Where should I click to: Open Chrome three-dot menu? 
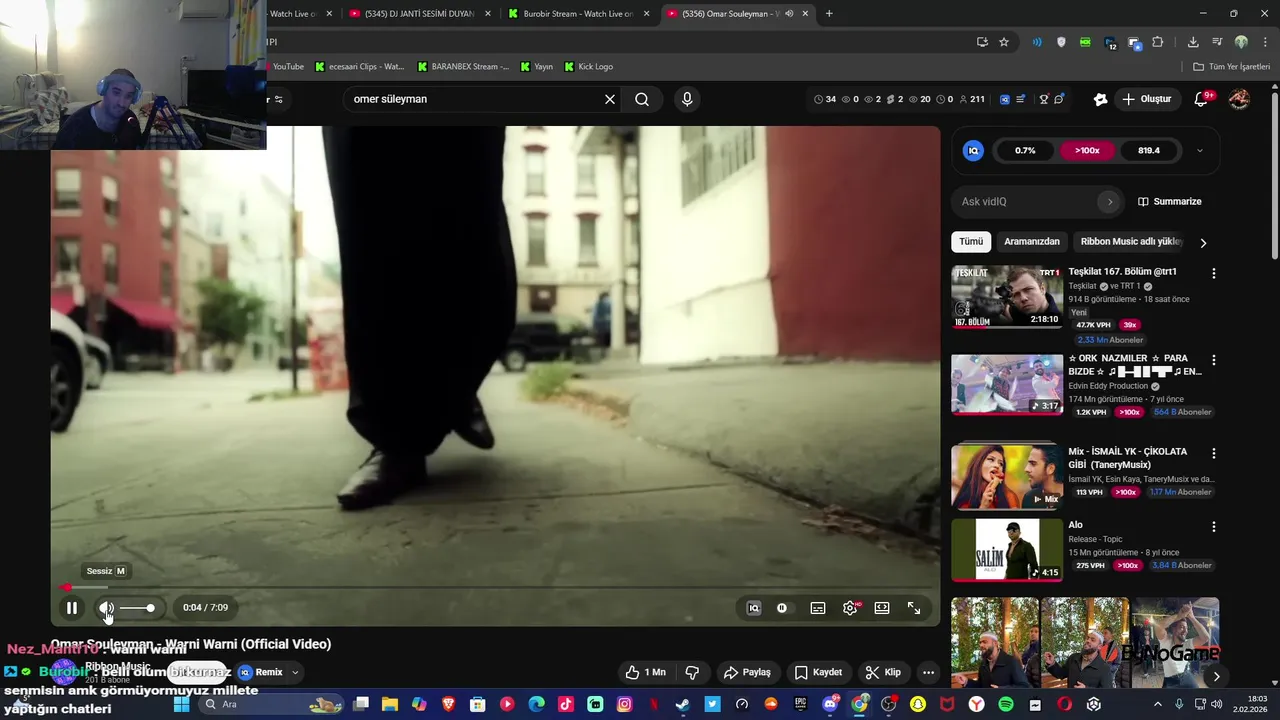(x=1265, y=42)
